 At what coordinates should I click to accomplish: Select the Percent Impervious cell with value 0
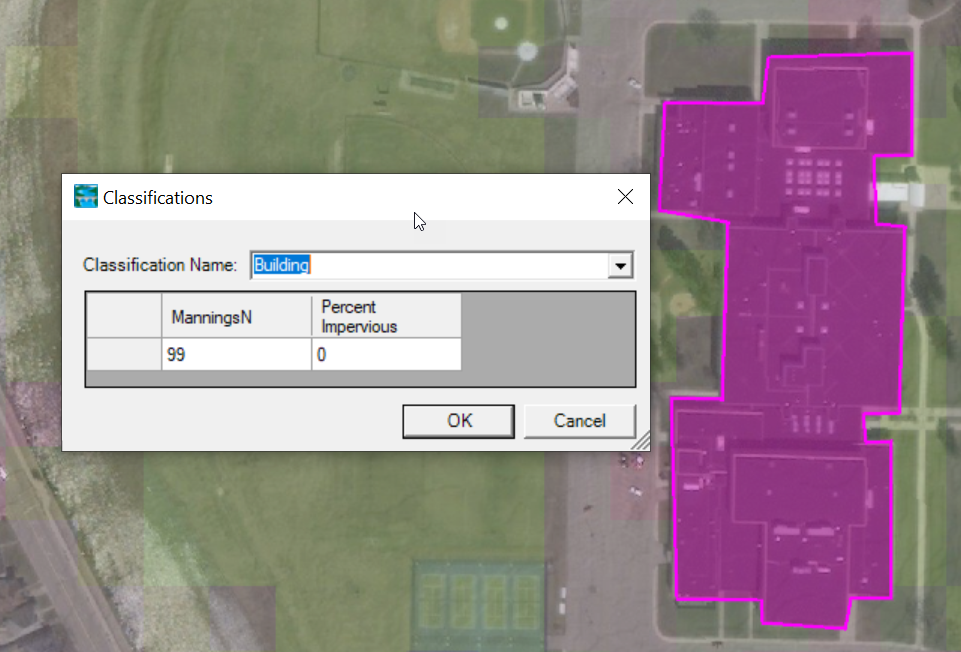click(x=387, y=354)
